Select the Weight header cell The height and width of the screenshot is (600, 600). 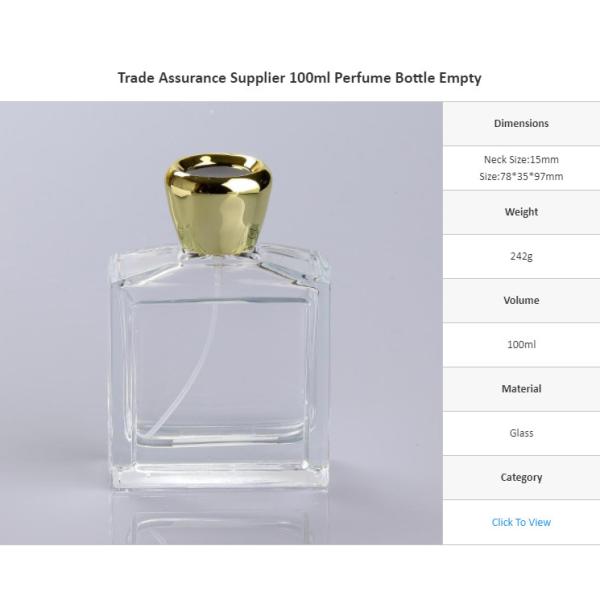pyautogui.click(x=521, y=212)
